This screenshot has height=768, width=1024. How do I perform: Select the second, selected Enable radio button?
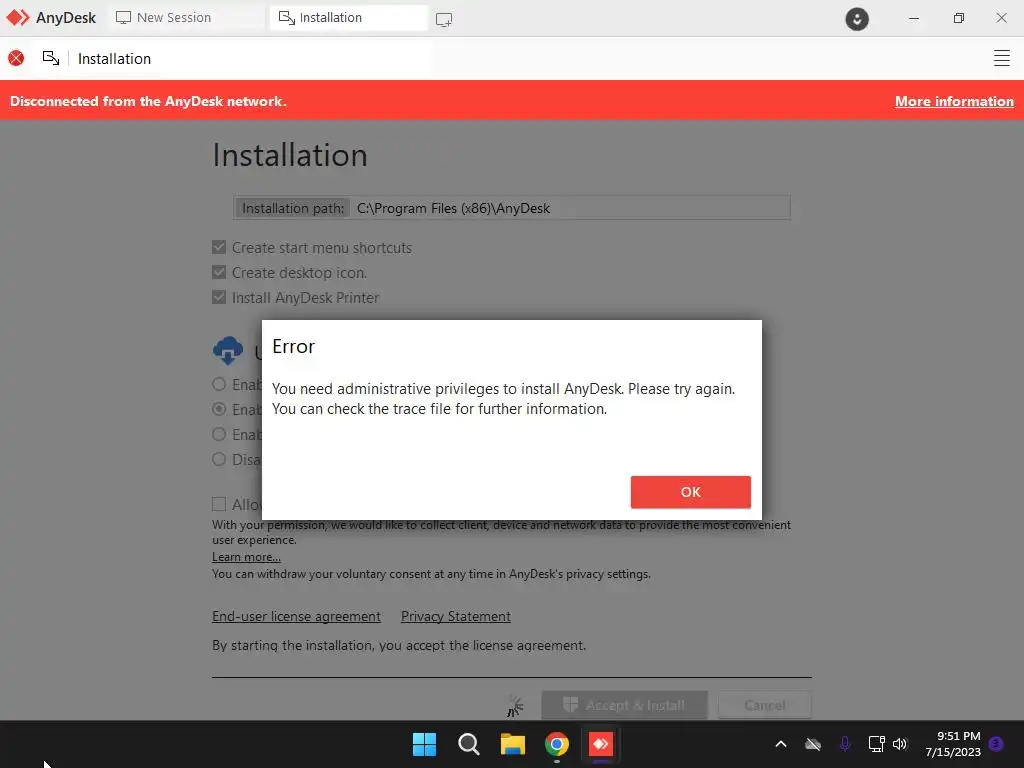[219, 409]
